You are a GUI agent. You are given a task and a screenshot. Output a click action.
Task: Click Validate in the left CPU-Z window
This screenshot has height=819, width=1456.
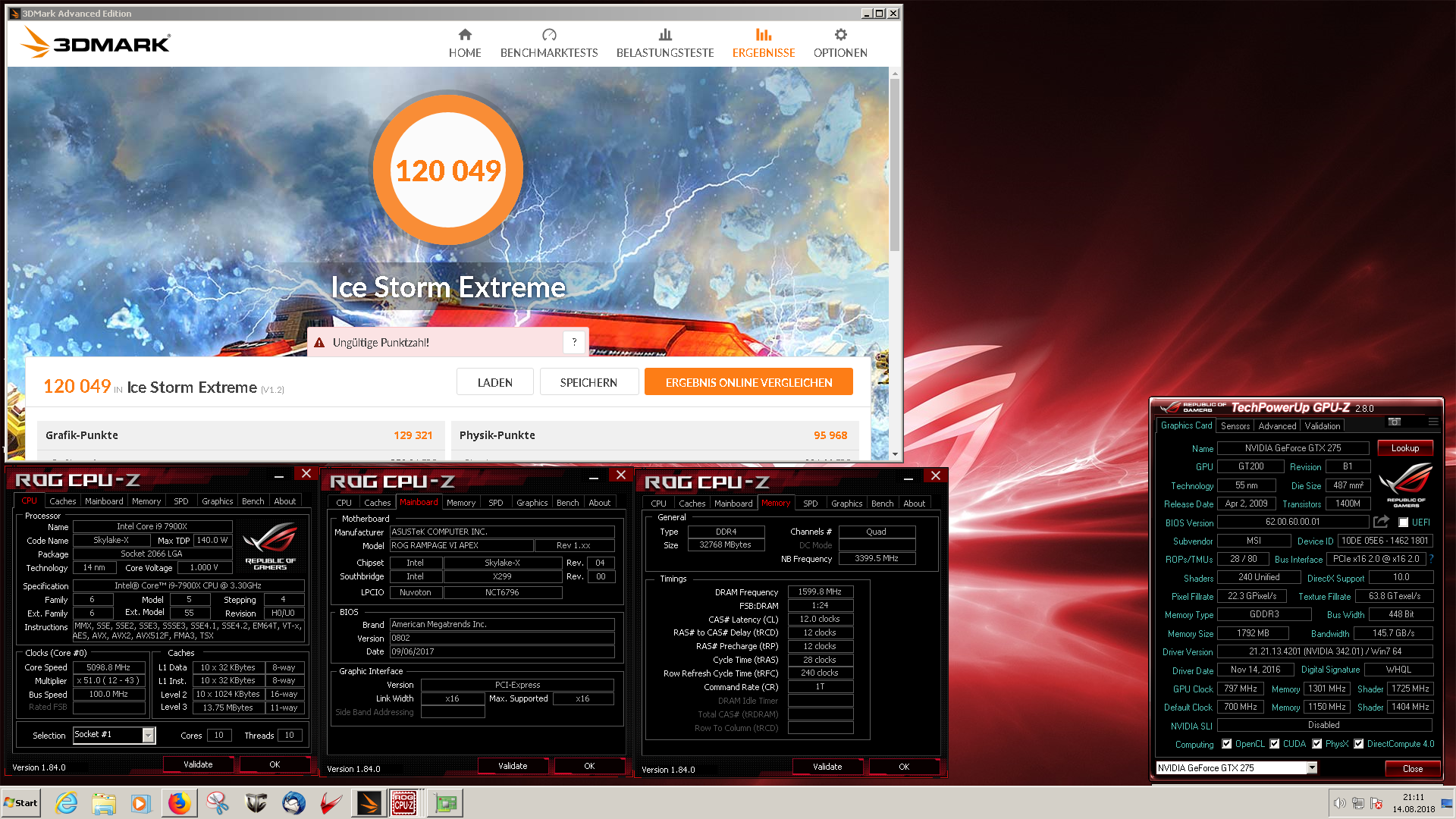click(198, 764)
